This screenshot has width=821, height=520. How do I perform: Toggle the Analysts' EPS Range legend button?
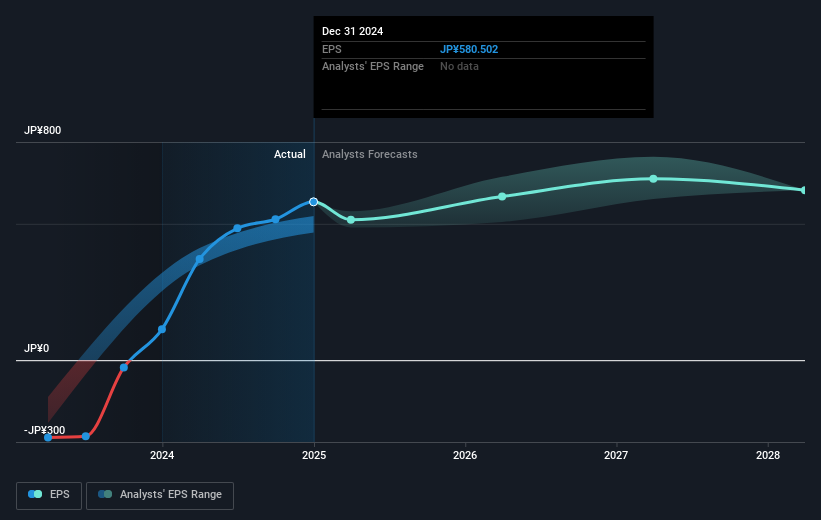[160, 495]
